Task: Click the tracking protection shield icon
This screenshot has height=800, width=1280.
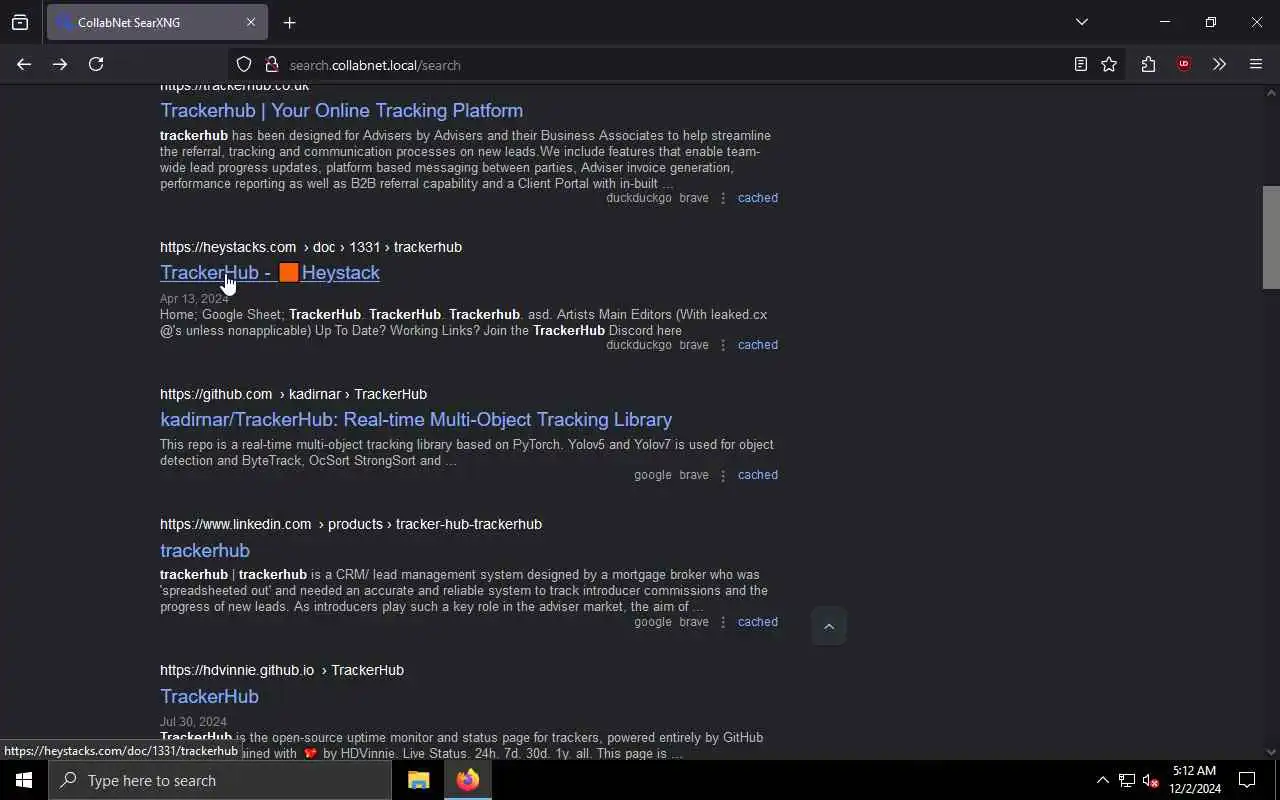Action: pos(244,65)
